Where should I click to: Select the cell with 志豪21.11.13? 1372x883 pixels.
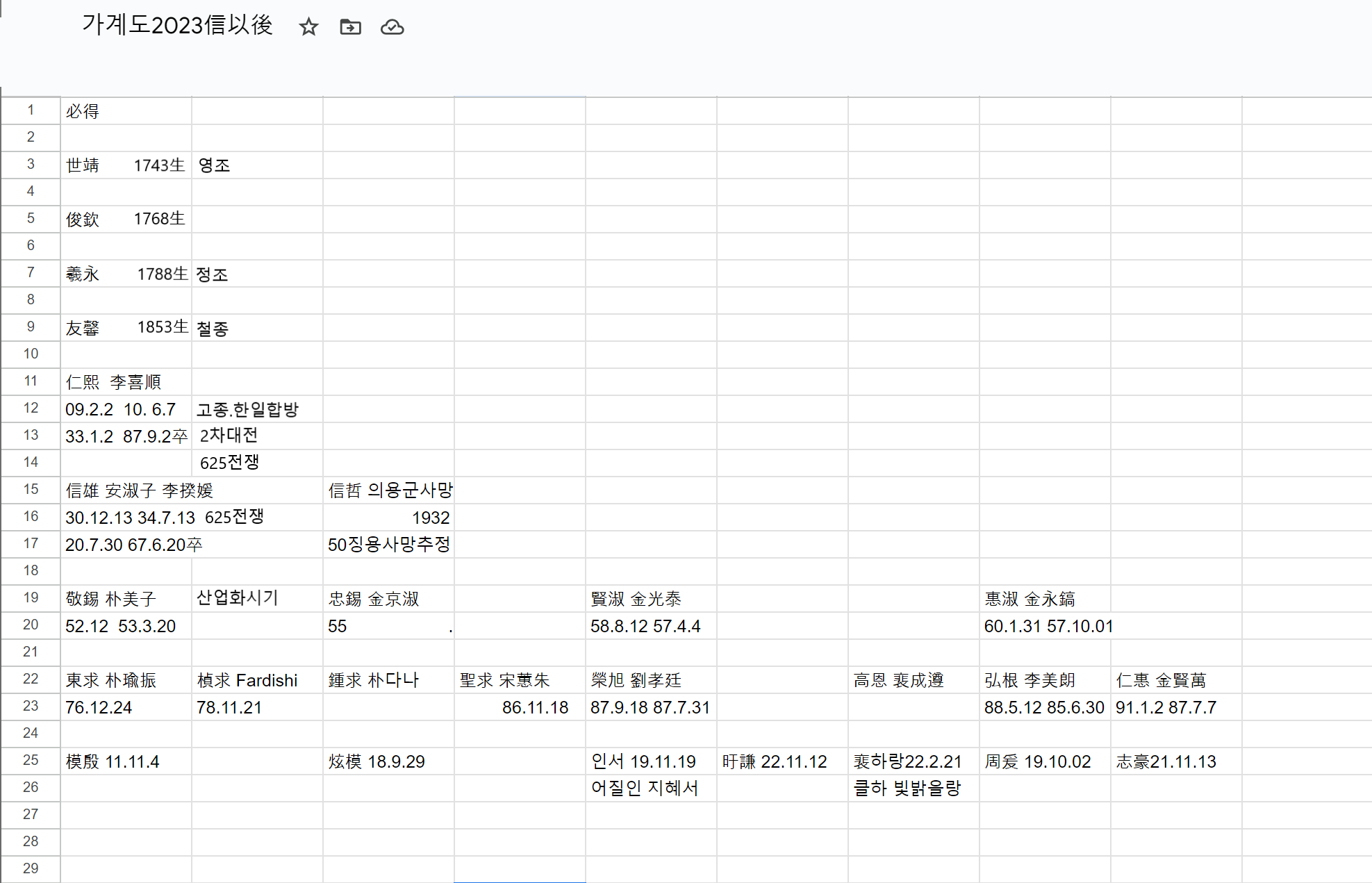(x=1175, y=761)
